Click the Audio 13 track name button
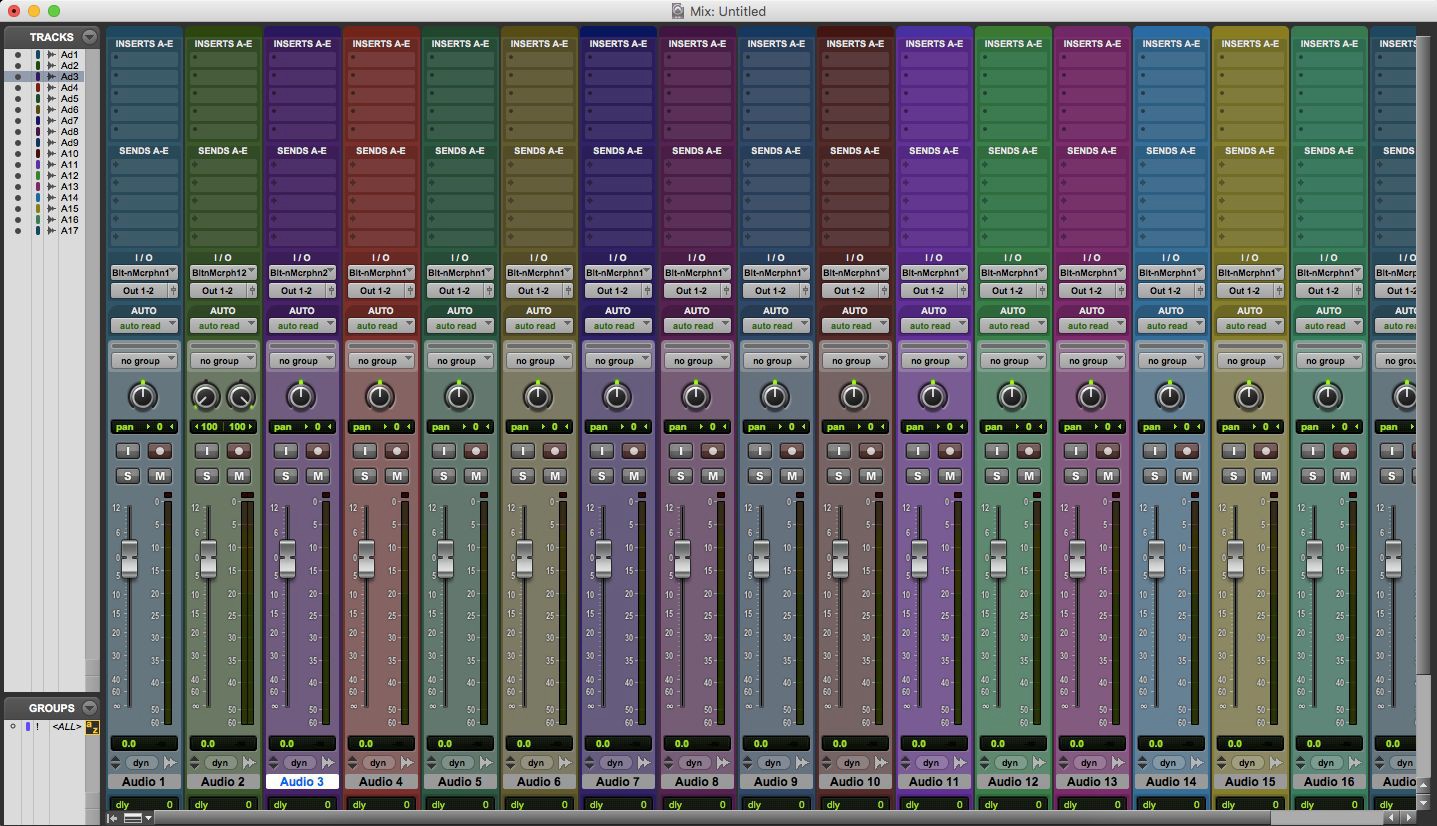The image size is (1437, 826). click(1092, 782)
